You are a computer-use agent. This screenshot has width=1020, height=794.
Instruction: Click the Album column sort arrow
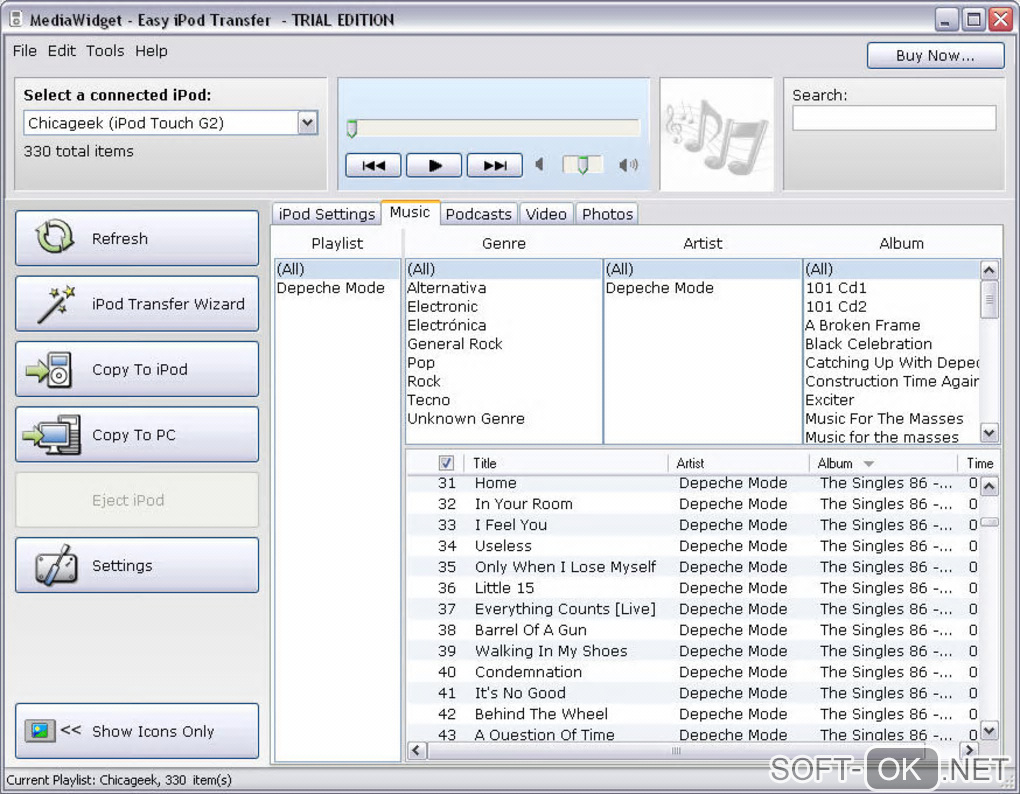868,464
